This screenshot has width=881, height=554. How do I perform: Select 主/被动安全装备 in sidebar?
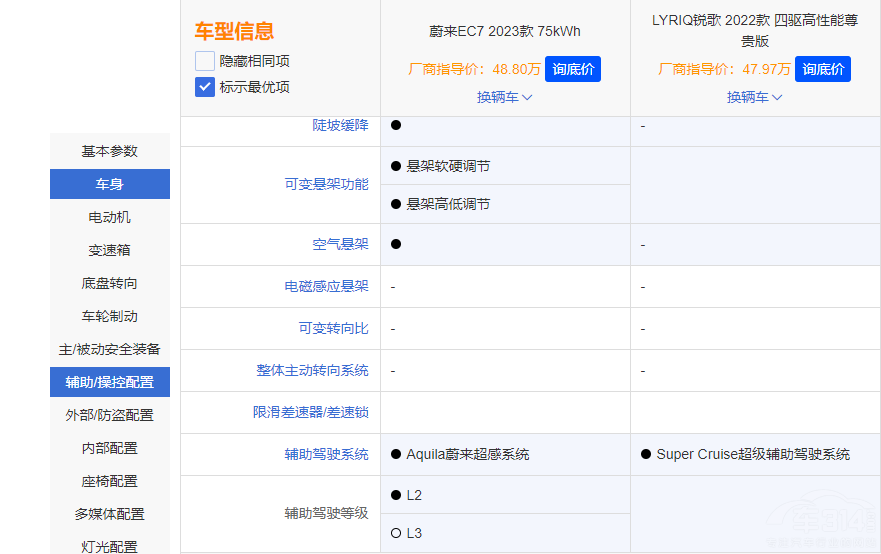[110, 349]
